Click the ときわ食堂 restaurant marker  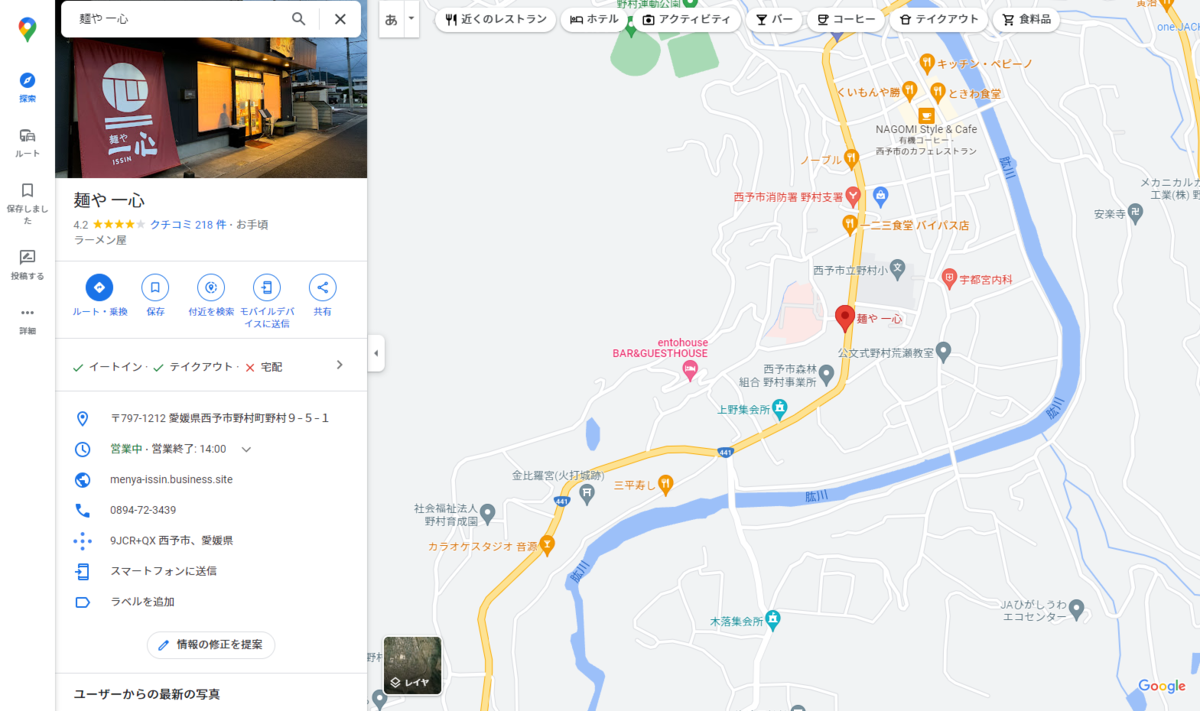point(937,93)
